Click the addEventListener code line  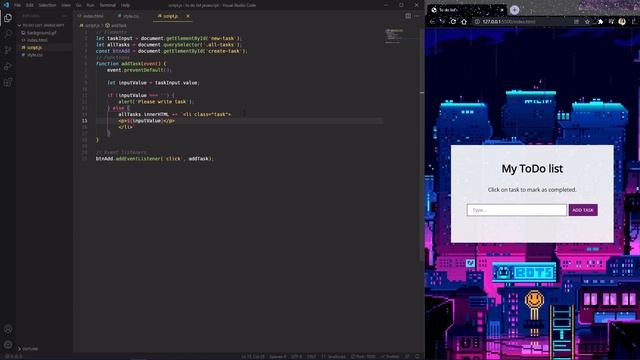(154, 159)
